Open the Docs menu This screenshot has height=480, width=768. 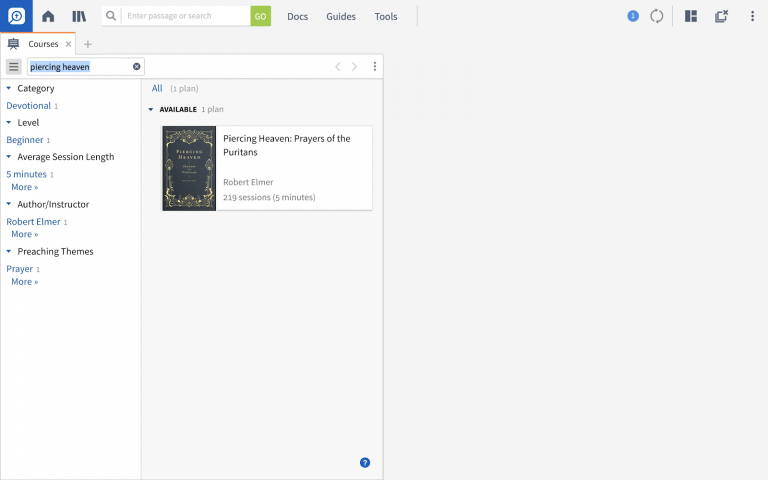coord(297,16)
